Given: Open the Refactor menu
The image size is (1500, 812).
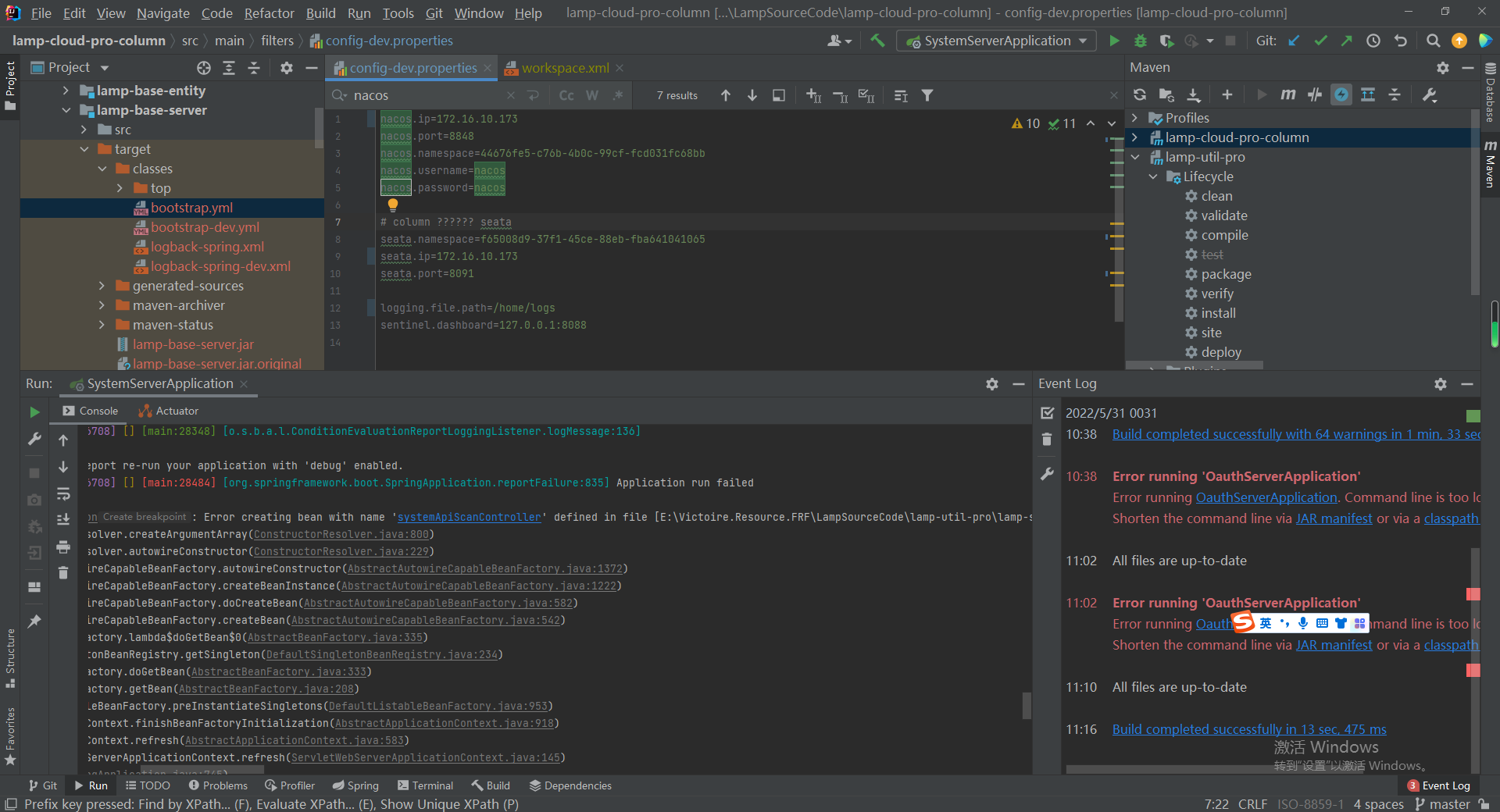Looking at the screenshot, I should (x=269, y=12).
